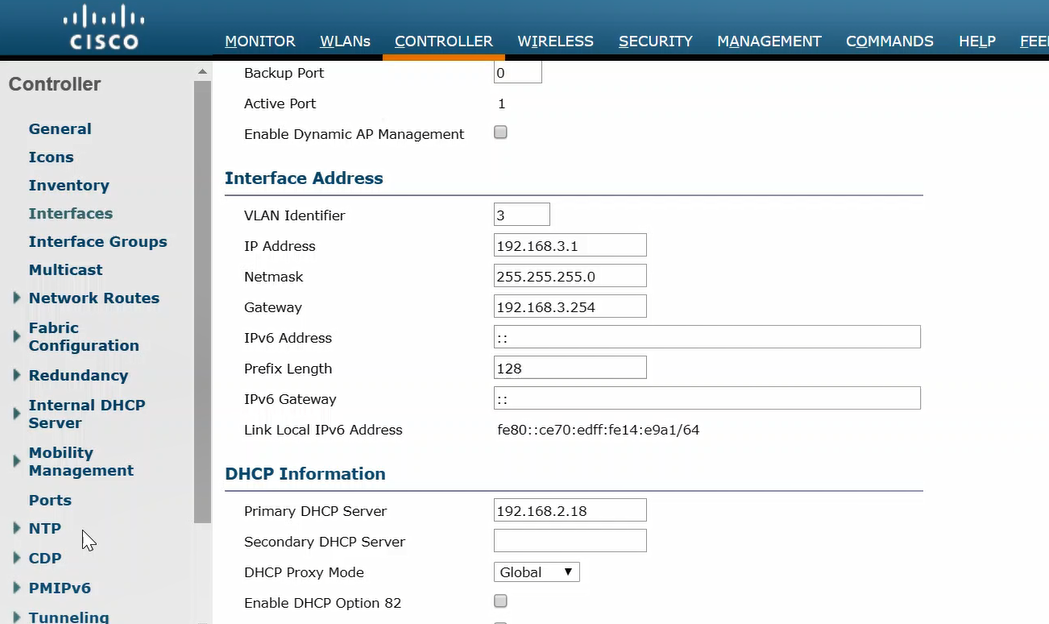Image resolution: width=1049 pixels, height=624 pixels.
Task: Click the IPv6 Gateway field
Action: point(707,399)
